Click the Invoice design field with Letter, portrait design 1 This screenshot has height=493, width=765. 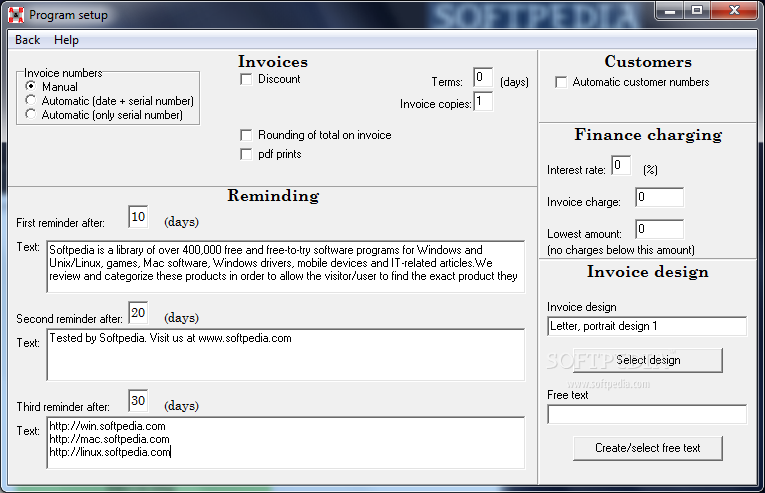click(647, 326)
